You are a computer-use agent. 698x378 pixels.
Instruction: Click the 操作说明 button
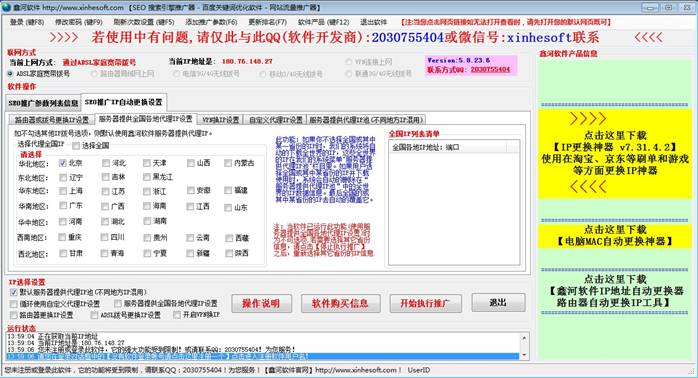pos(261,304)
